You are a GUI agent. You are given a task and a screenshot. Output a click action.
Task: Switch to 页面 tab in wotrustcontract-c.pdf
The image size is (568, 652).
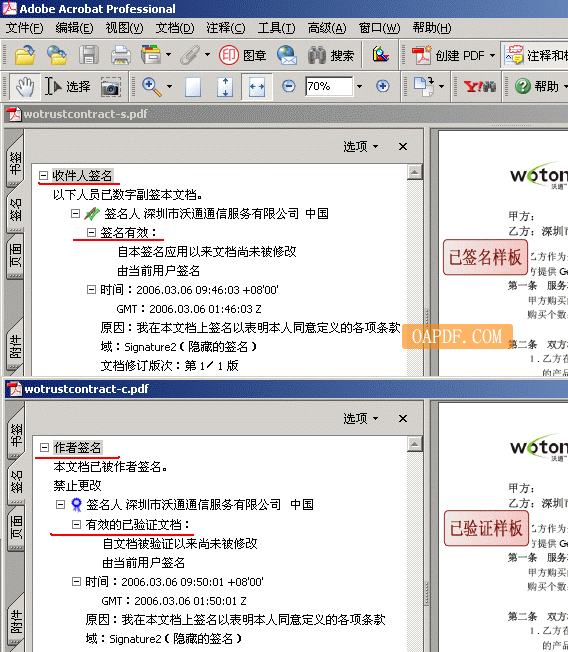(x=16, y=528)
